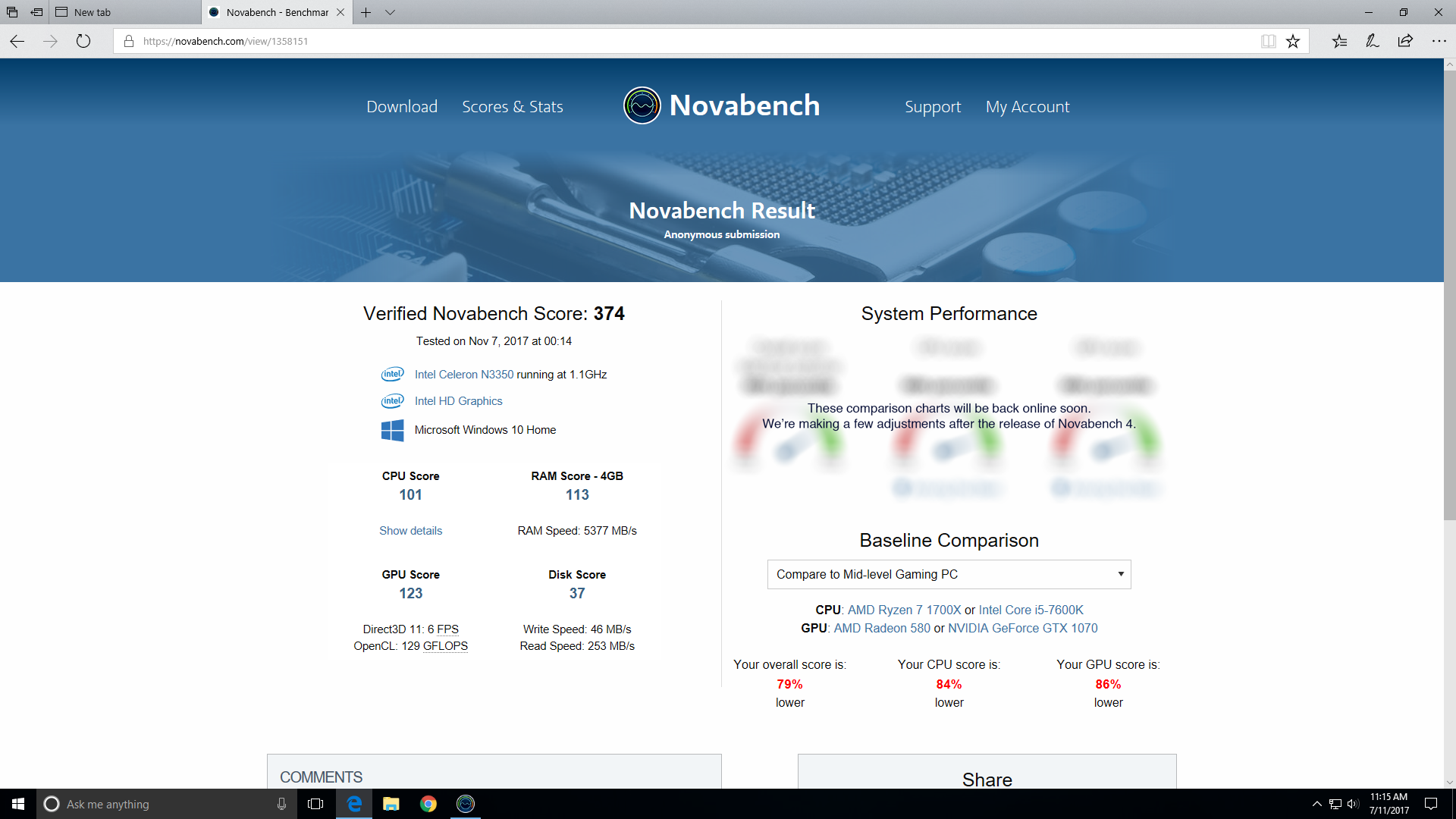Click the volume speaker tray icon
Screen dimensions: 1456x819
(1354, 804)
